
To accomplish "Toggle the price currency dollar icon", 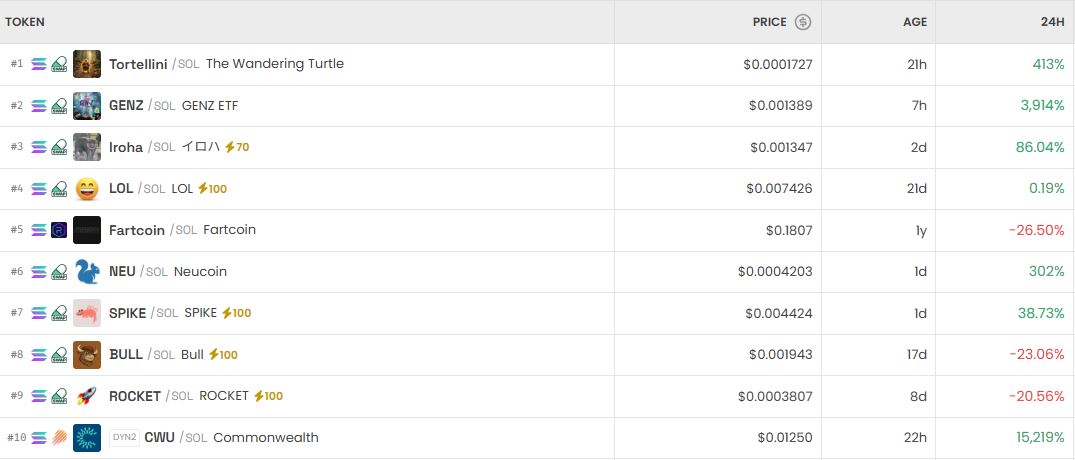I will [803, 22].
